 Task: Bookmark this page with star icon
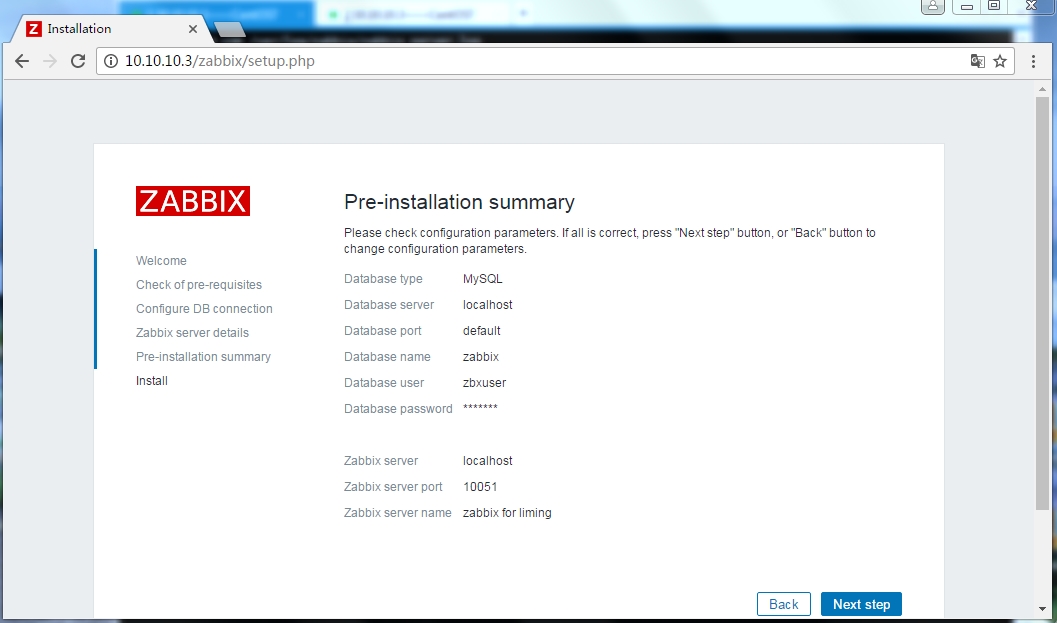pyautogui.click(x=1000, y=61)
